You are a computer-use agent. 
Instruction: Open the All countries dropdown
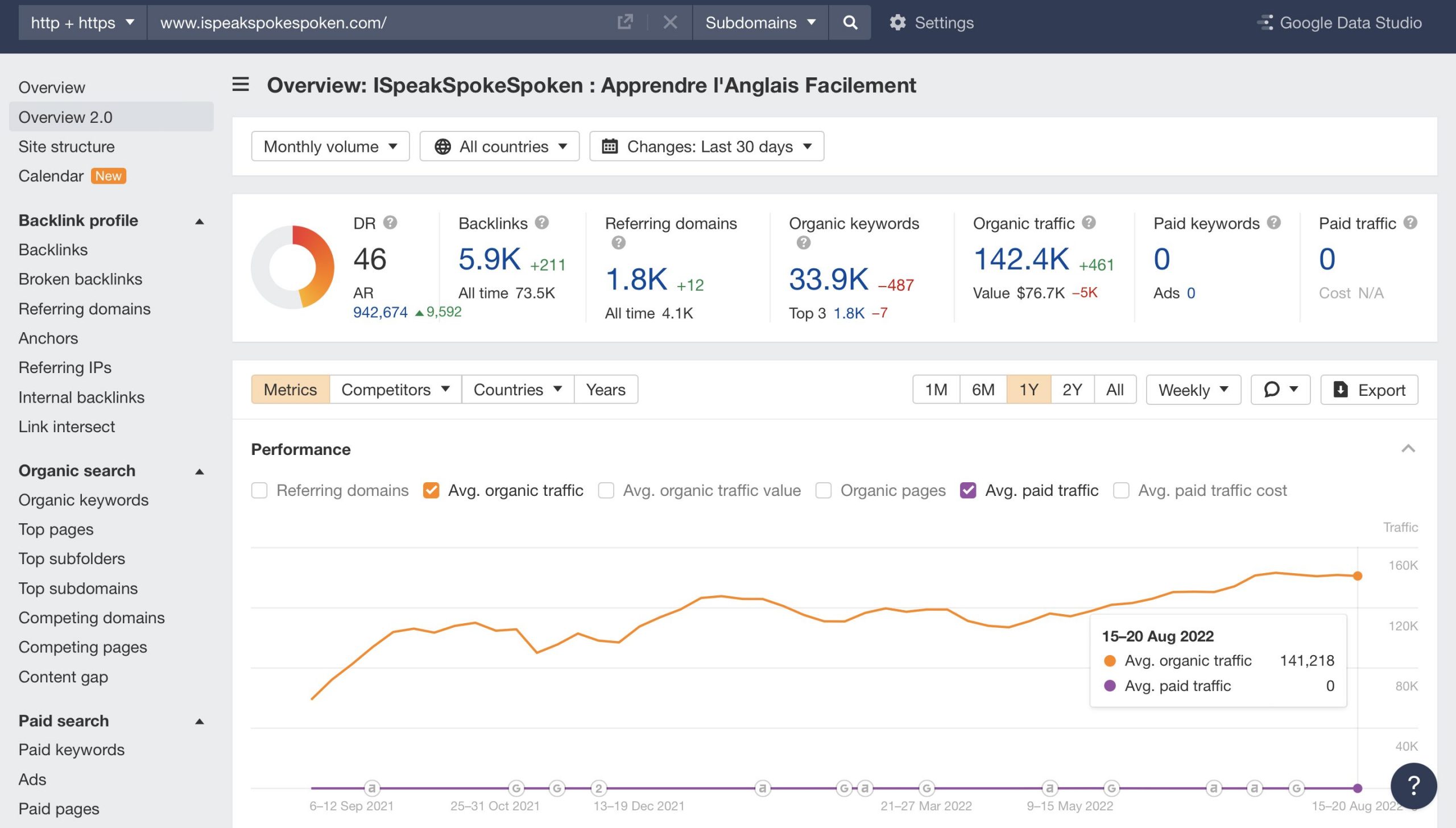(x=499, y=146)
